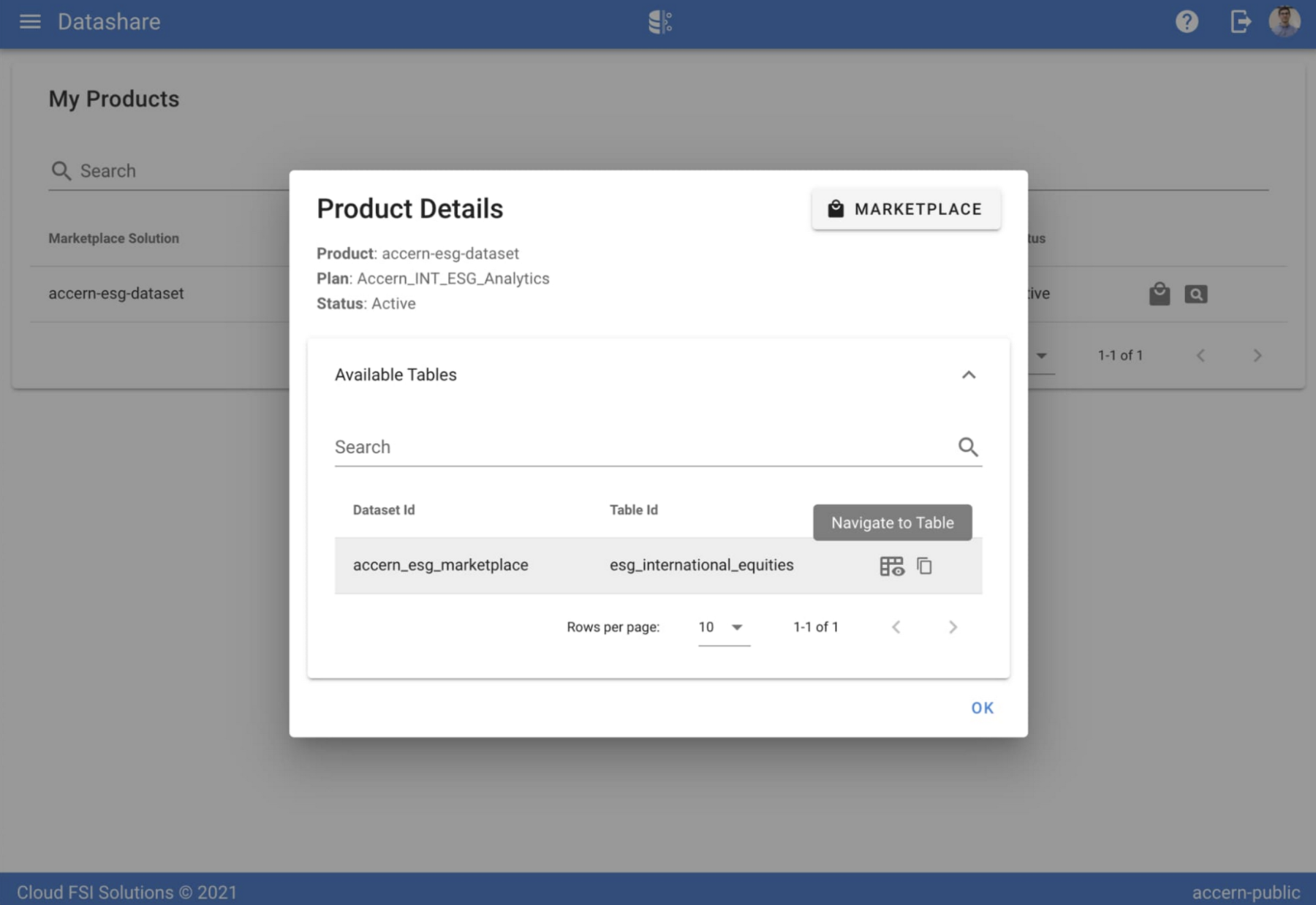Viewport: 1316px width, 905px height.
Task: Click the Navigate to Table icon
Action: [x=891, y=566]
